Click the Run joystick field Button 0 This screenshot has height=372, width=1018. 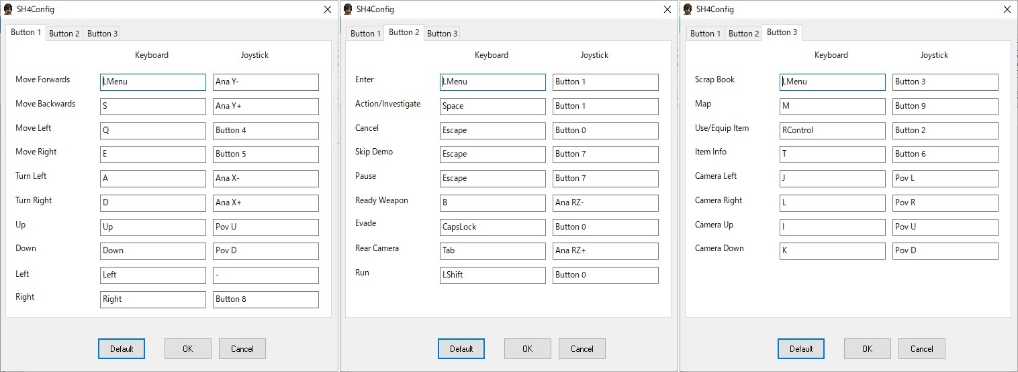[x=606, y=275]
